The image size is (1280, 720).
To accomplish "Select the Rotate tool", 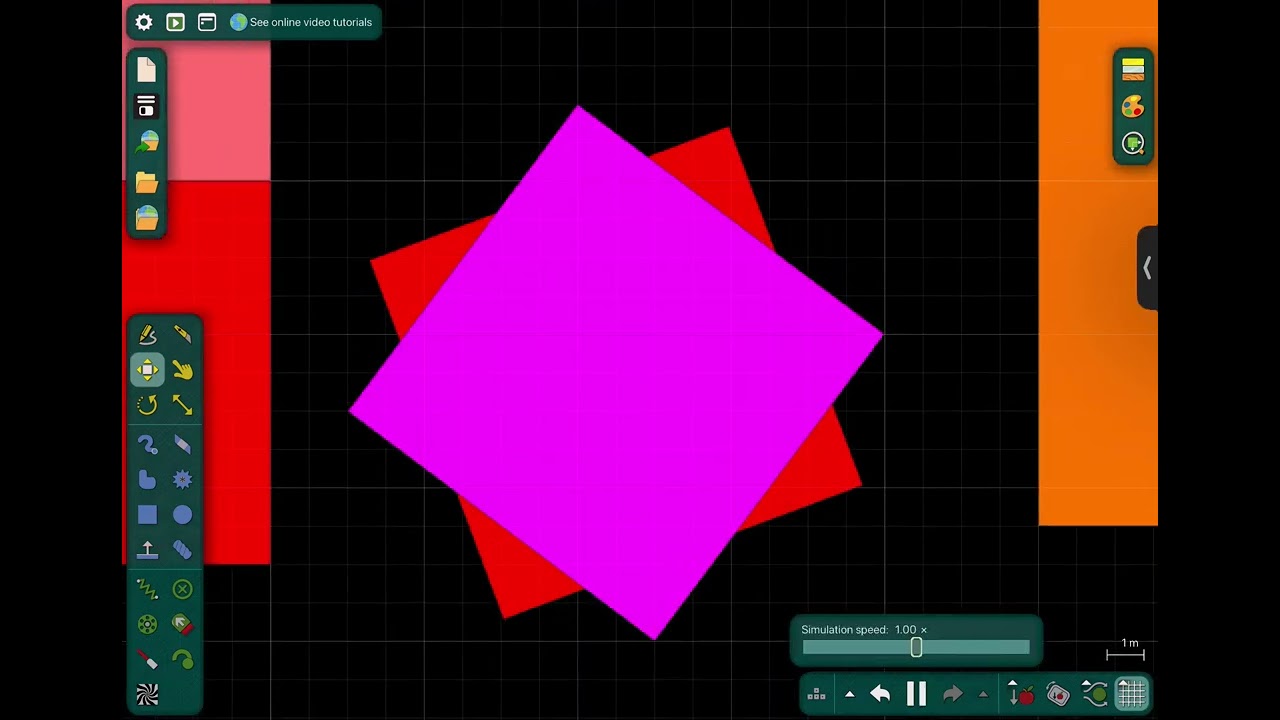I will tap(147, 405).
